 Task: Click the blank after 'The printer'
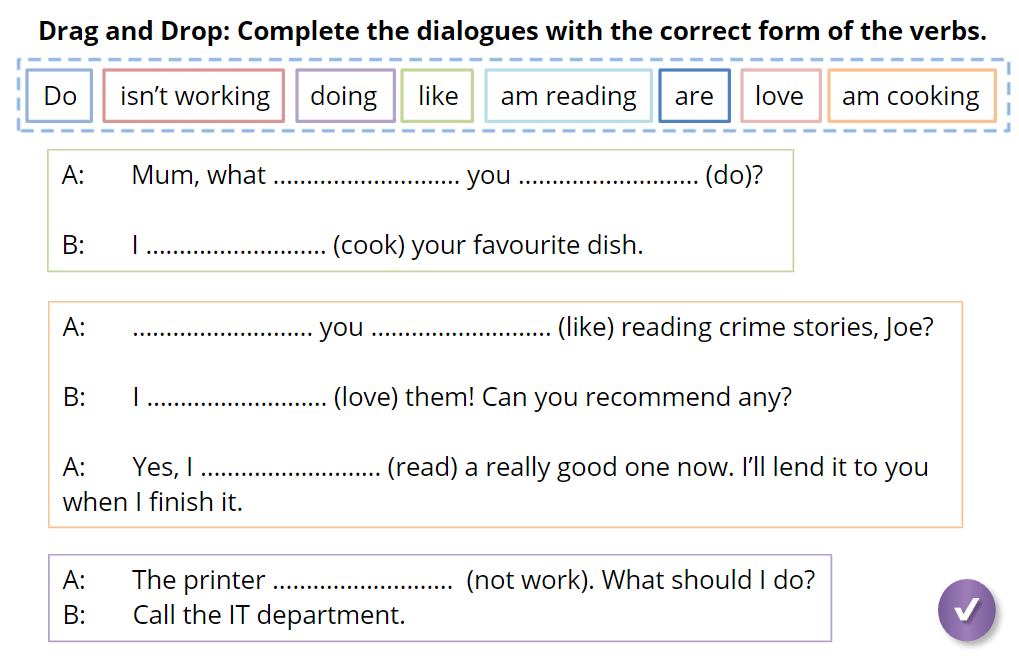coord(363,581)
